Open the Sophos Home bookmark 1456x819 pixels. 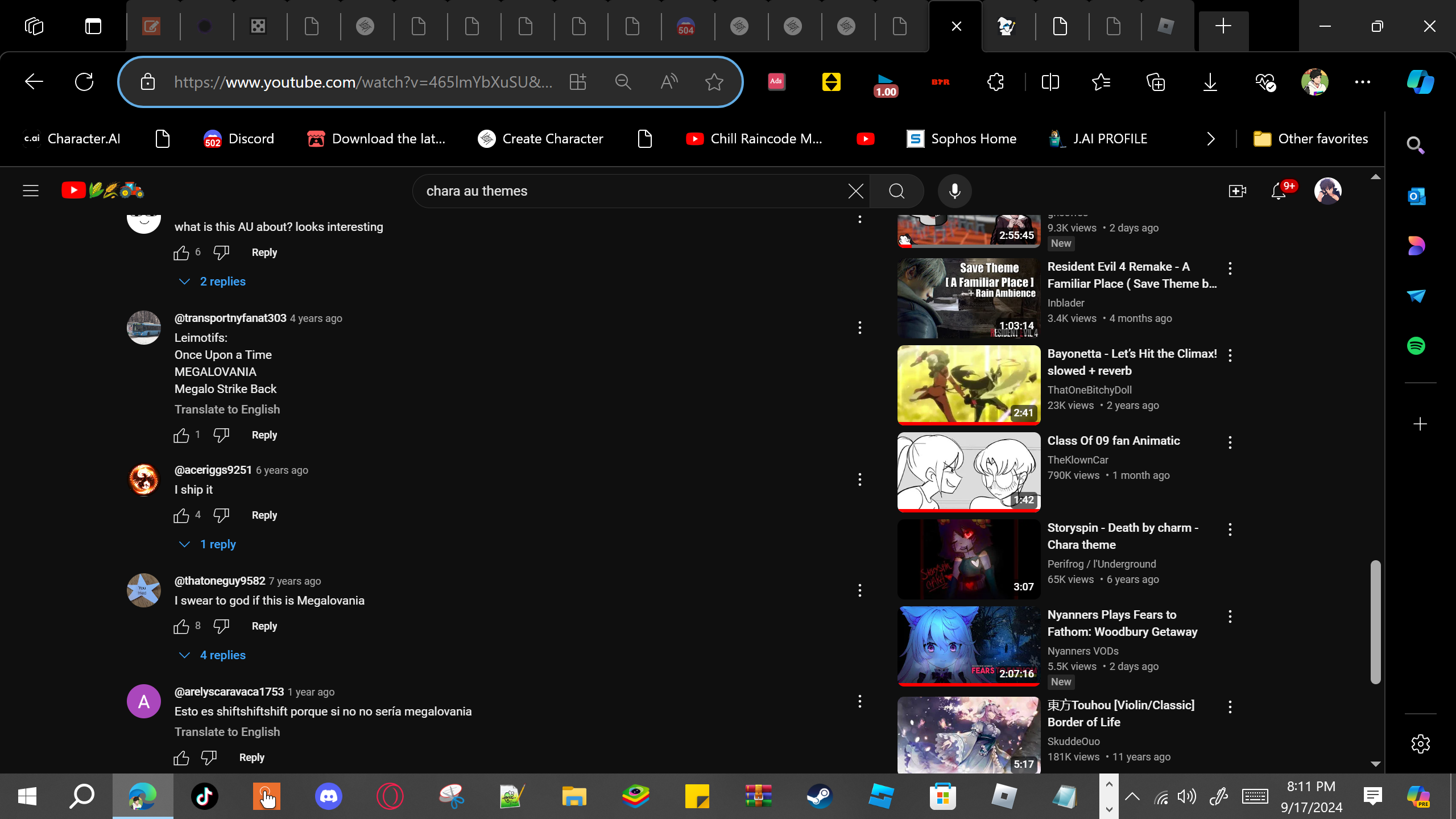961,139
